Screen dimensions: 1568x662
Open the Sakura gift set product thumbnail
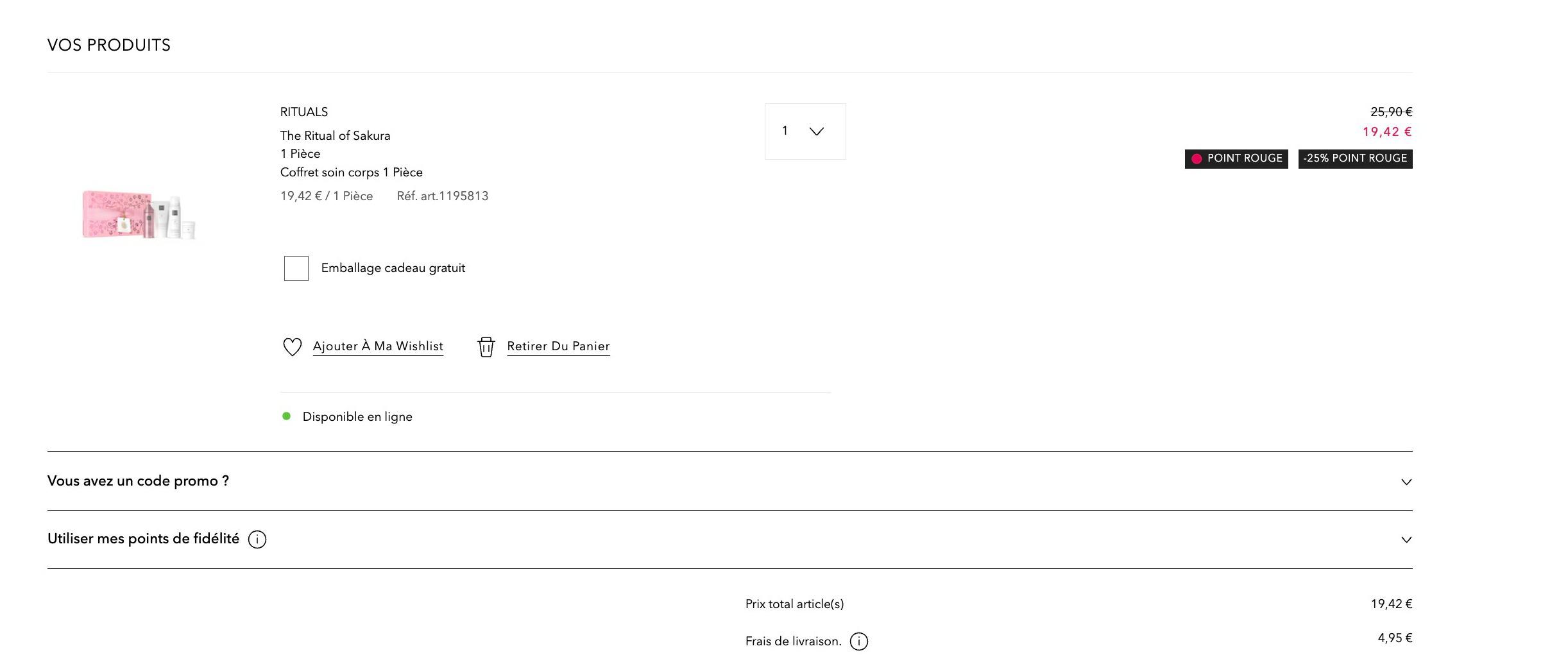tap(139, 215)
